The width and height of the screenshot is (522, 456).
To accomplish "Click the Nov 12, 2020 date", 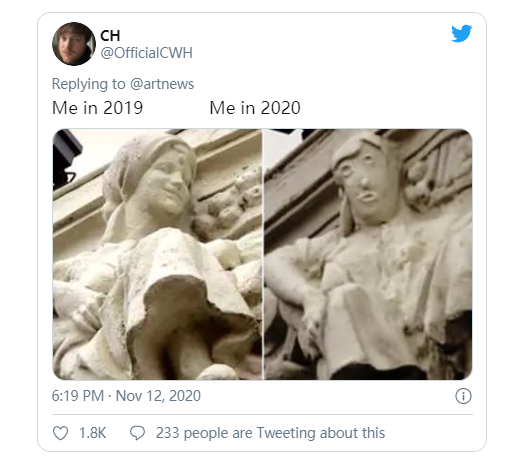I will point(158,396).
